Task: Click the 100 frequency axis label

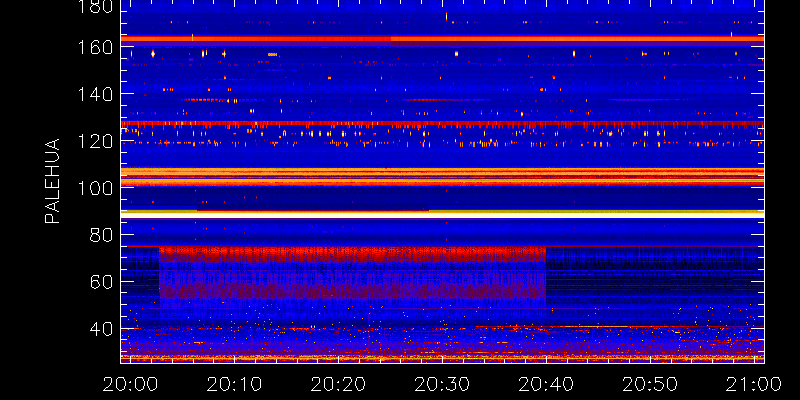Action: 97,188
